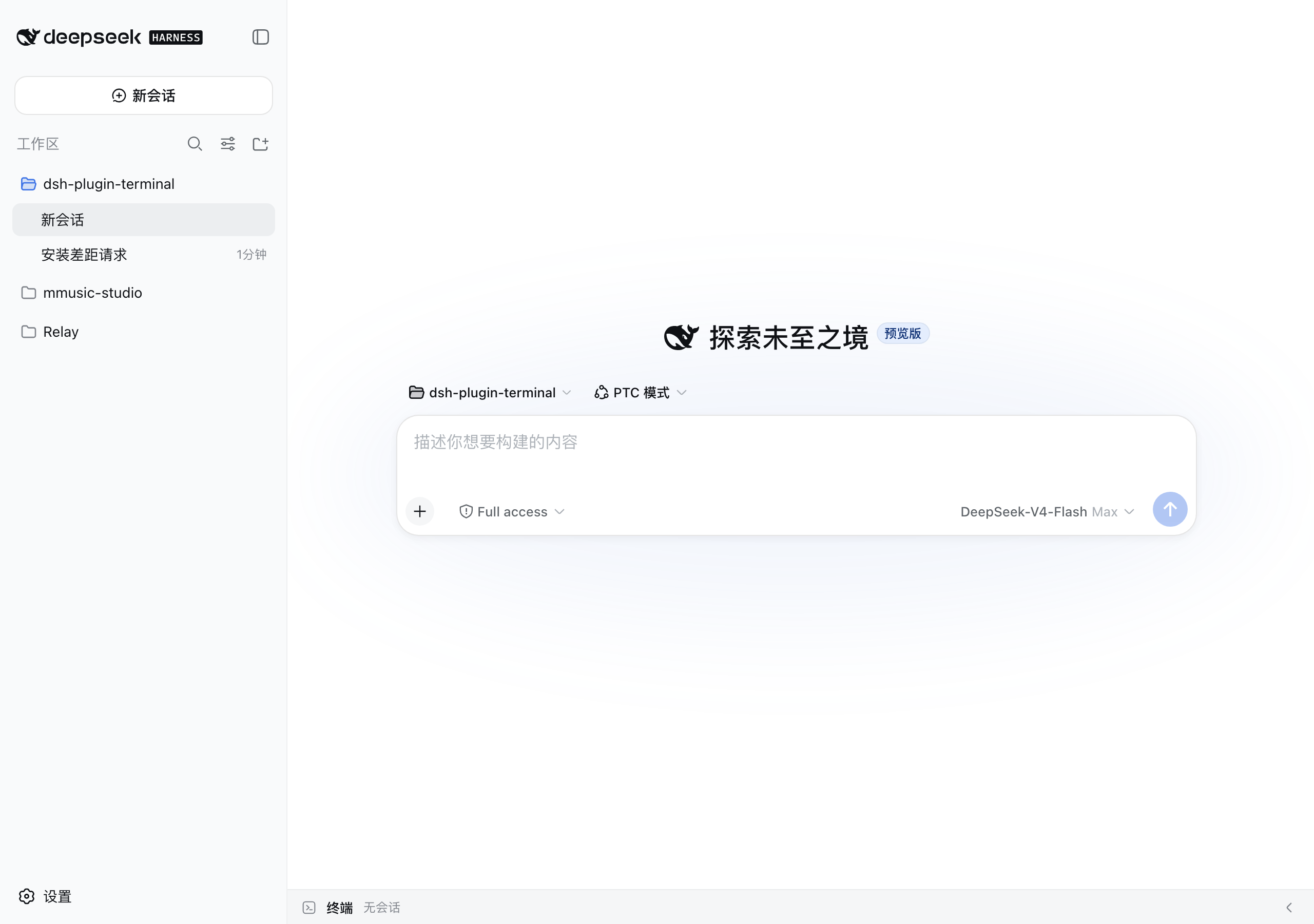Open the PTC 模式 mode dropdown
1314x924 pixels.
click(641, 393)
